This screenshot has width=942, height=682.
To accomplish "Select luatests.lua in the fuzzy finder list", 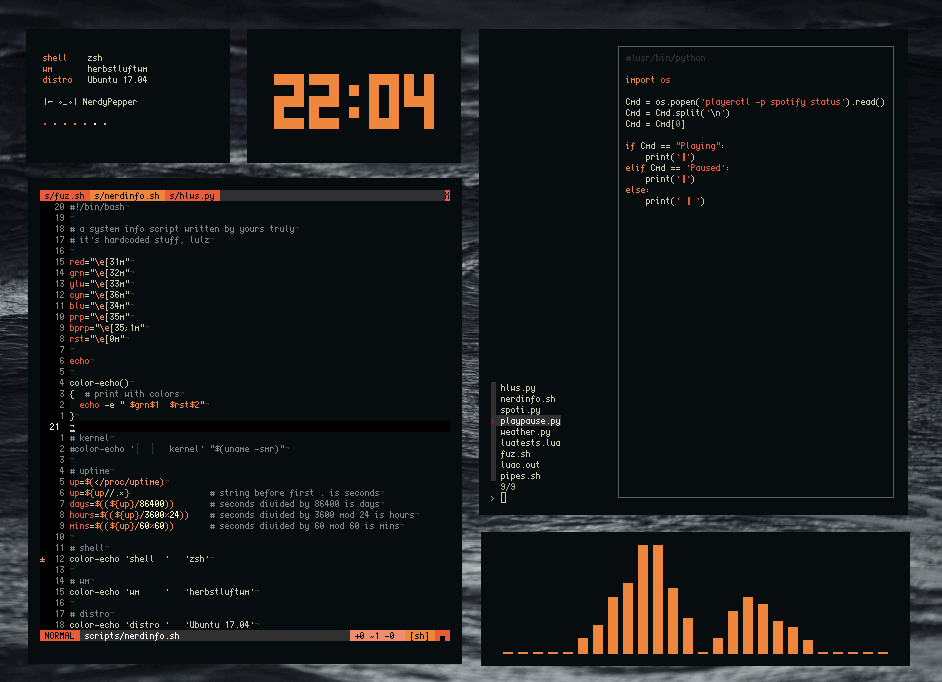I will coord(530,443).
